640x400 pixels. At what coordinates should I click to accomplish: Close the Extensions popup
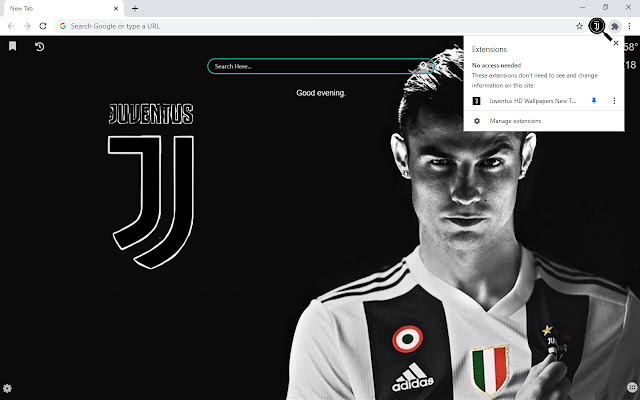point(616,43)
